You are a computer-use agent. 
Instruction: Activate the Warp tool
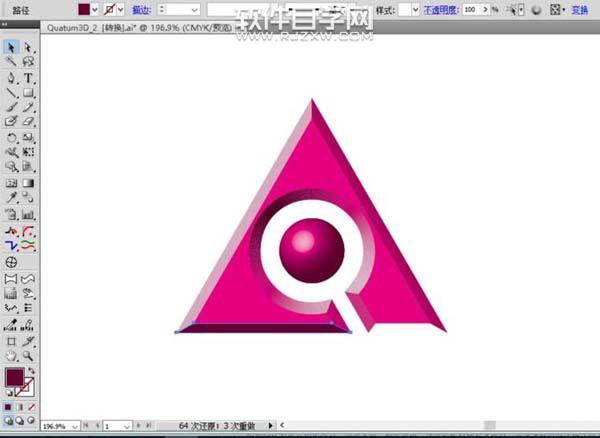[x=11, y=152]
